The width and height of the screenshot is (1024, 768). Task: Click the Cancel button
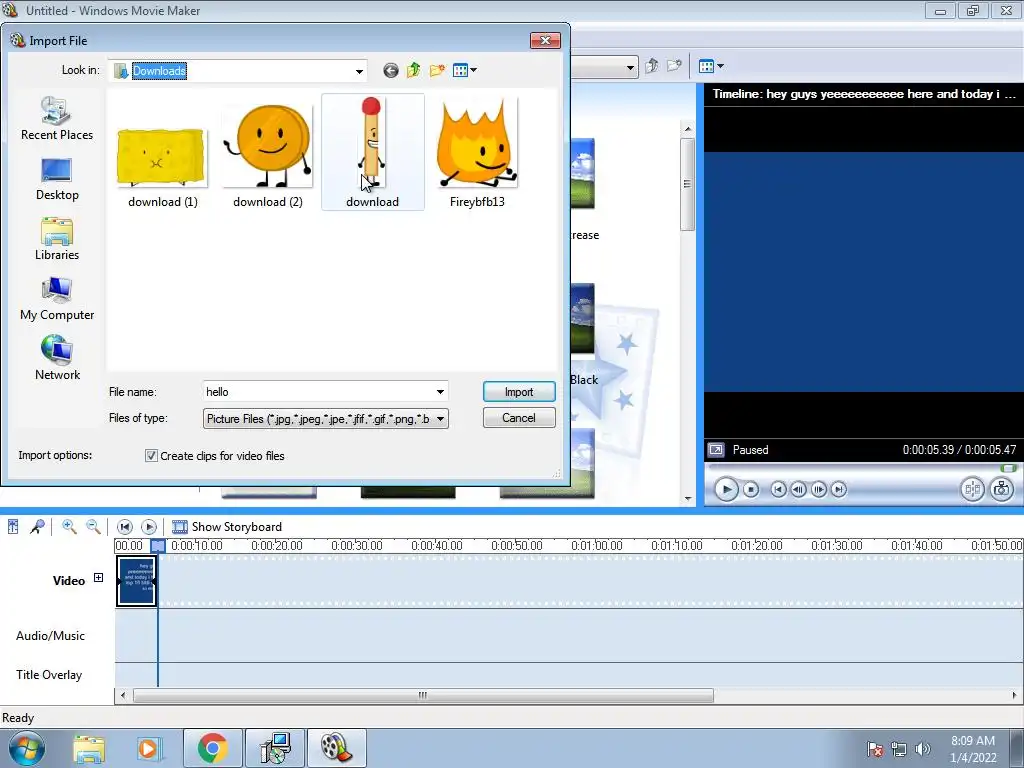[519, 418]
